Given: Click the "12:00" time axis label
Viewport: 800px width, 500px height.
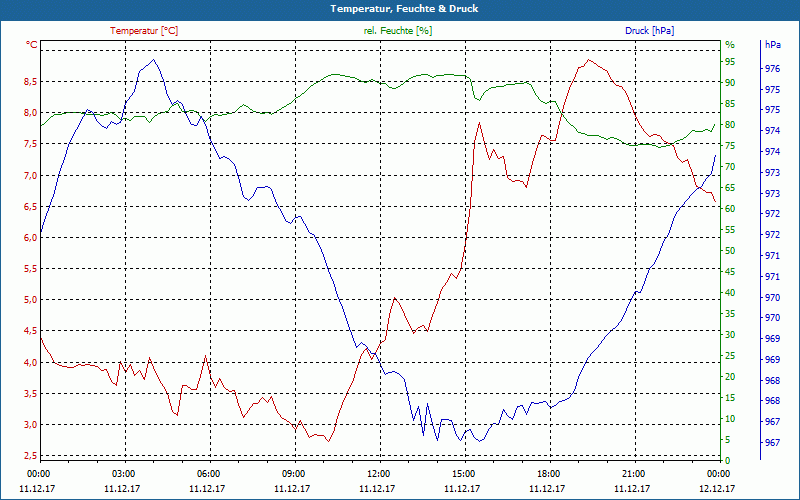Looking at the screenshot, I should tap(380, 474).
